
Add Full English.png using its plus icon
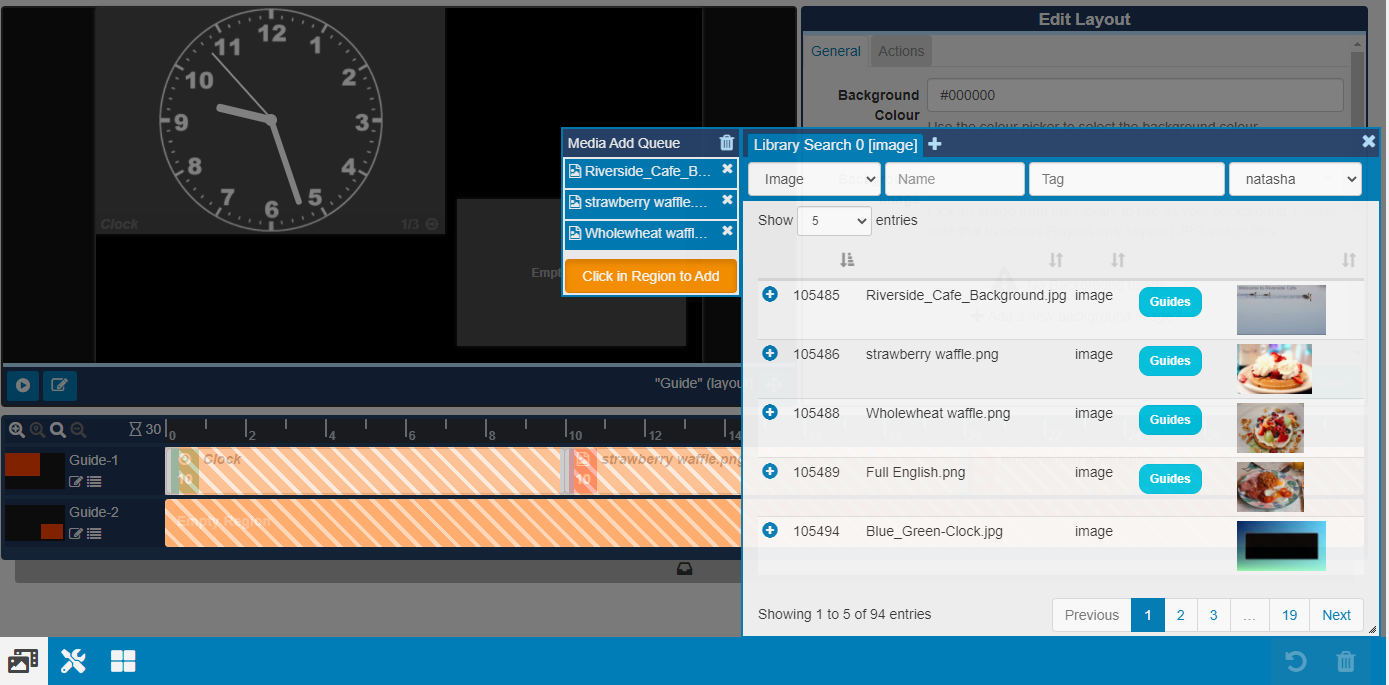point(770,471)
